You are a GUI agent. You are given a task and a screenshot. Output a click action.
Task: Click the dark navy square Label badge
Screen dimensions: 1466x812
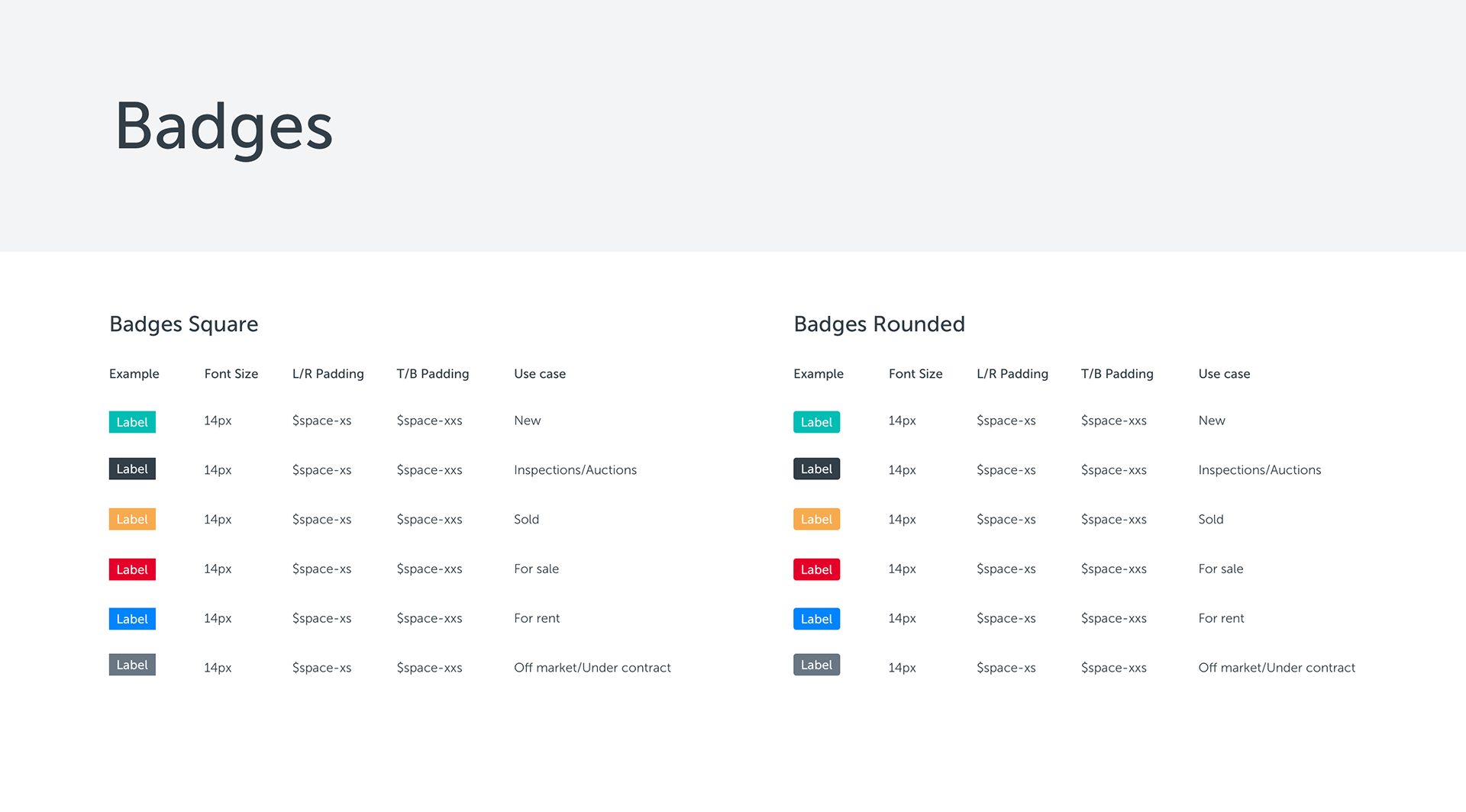pos(132,469)
